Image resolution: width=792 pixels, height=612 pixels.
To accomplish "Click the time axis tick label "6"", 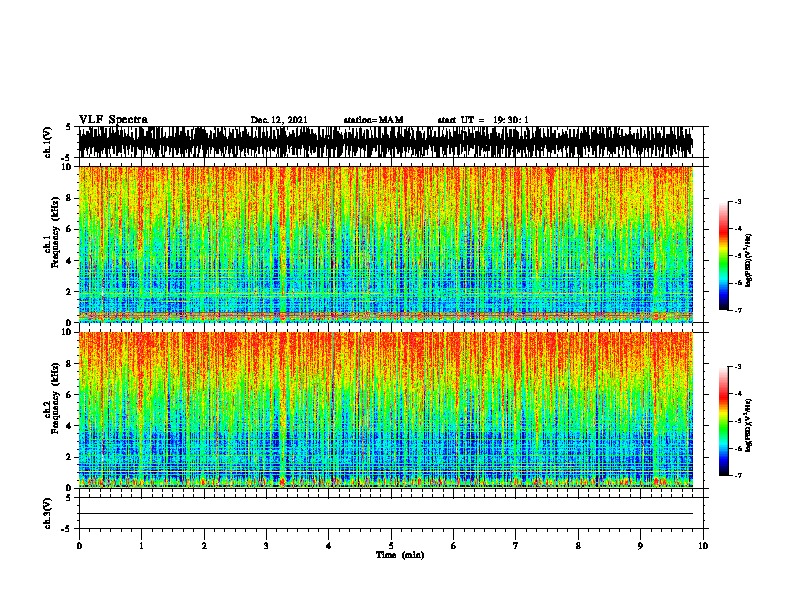I will tap(454, 546).
